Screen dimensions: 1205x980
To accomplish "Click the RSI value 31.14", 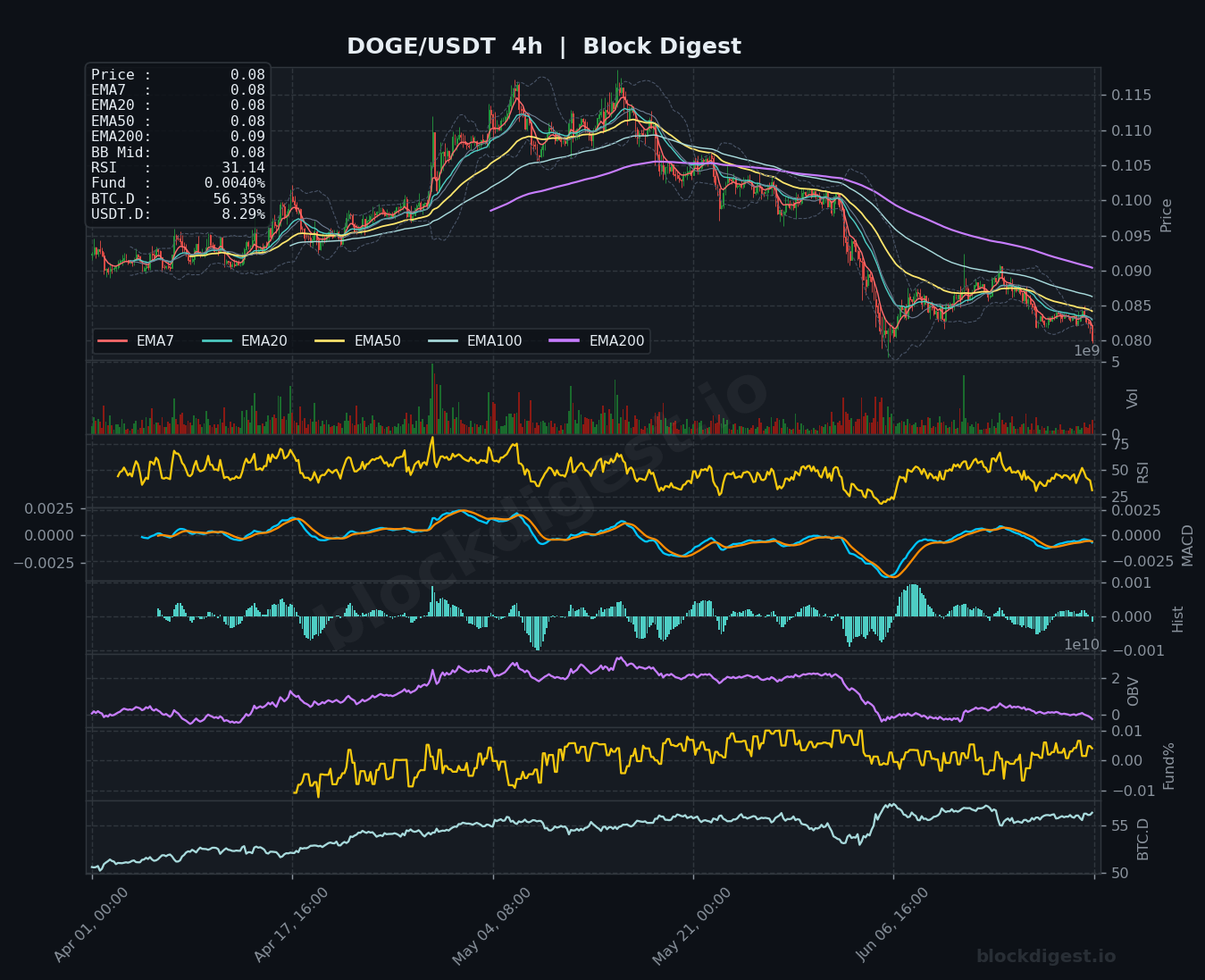I will 243,167.
